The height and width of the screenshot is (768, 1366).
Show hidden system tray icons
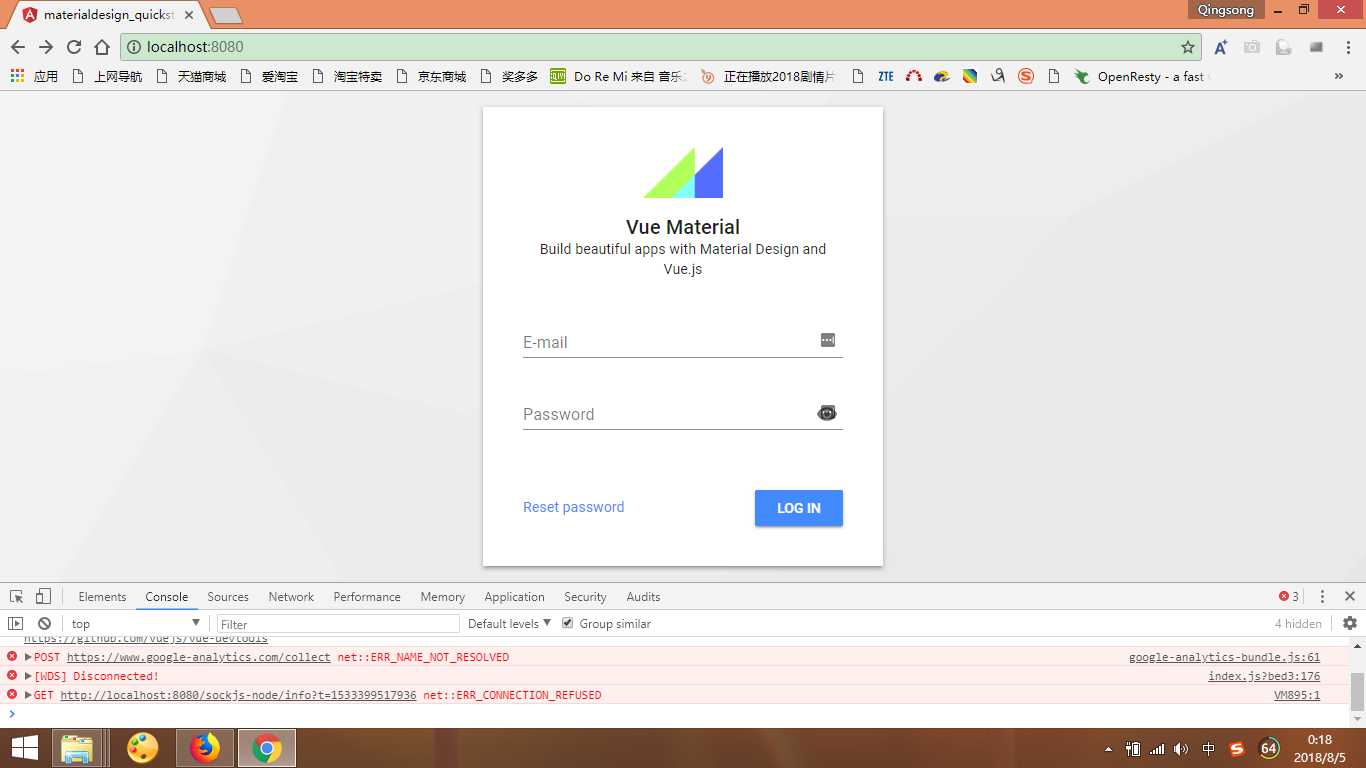(x=1108, y=749)
